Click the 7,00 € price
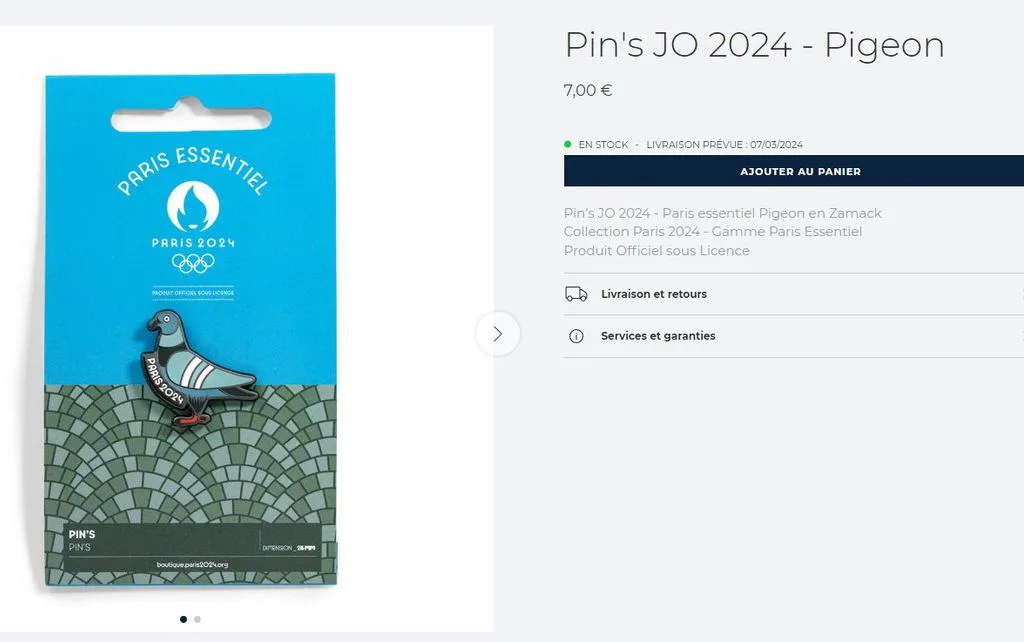The width and height of the screenshot is (1024, 642). pos(588,91)
